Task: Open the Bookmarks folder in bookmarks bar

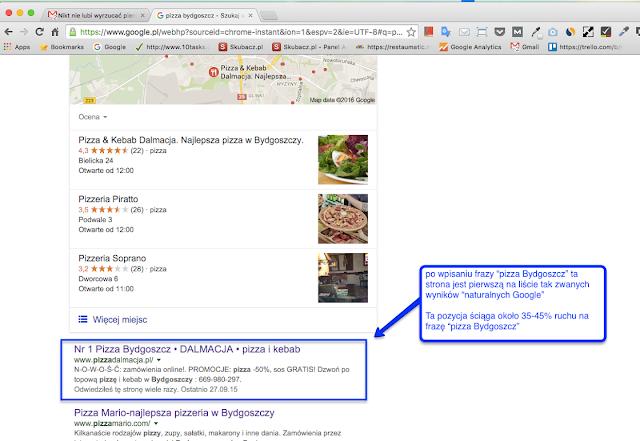Action: point(62,47)
